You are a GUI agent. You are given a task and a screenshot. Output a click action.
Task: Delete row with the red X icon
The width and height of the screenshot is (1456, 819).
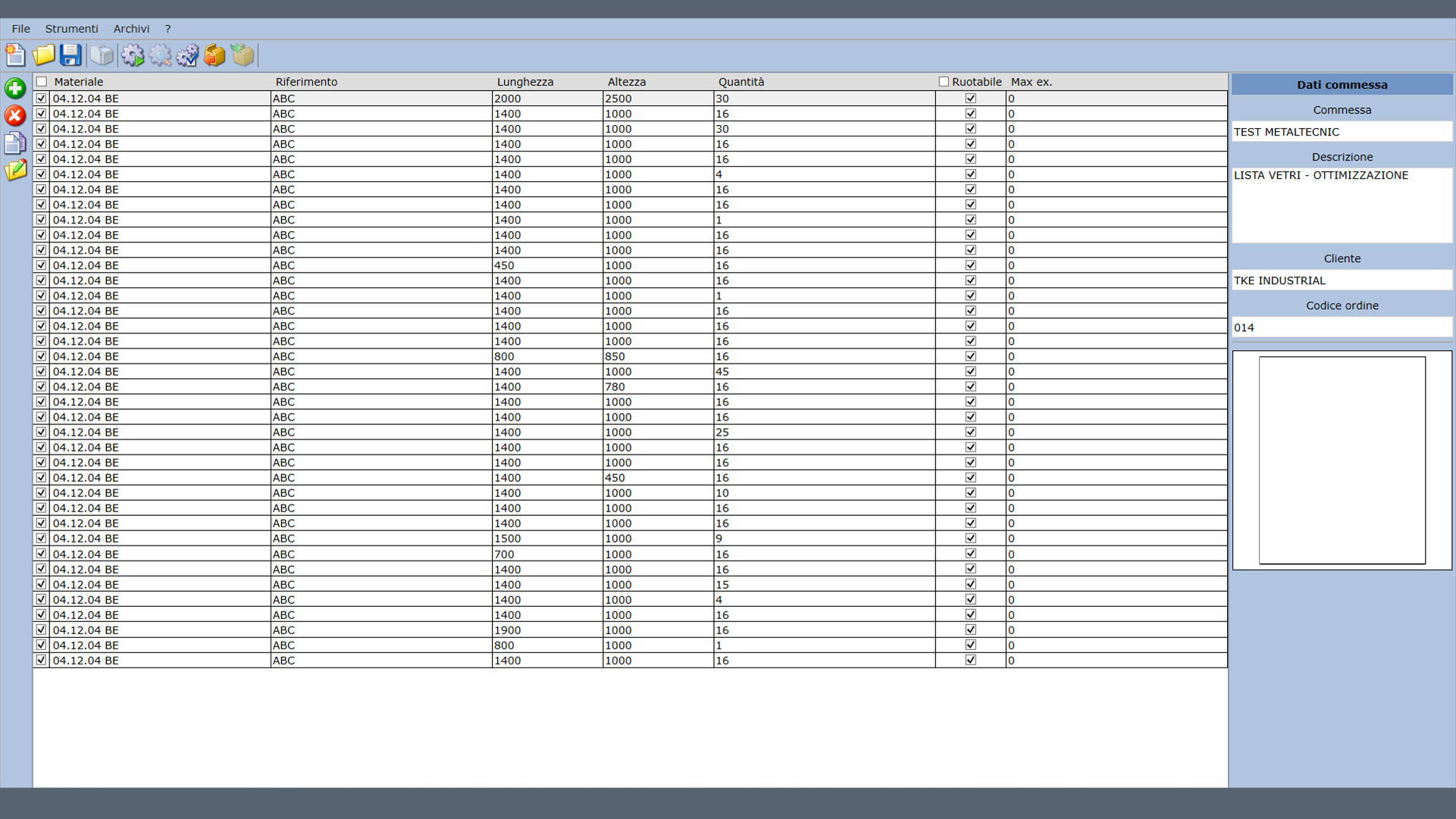[x=15, y=116]
